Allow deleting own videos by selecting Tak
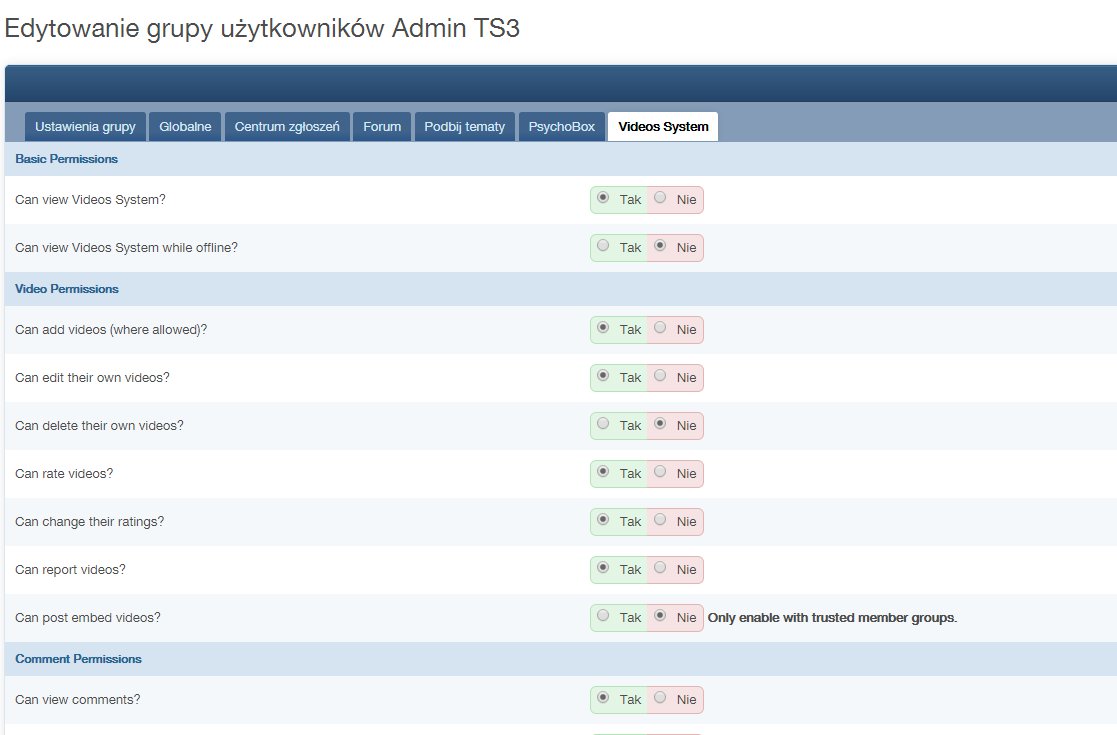The image size is (1117, 735). 602,424
